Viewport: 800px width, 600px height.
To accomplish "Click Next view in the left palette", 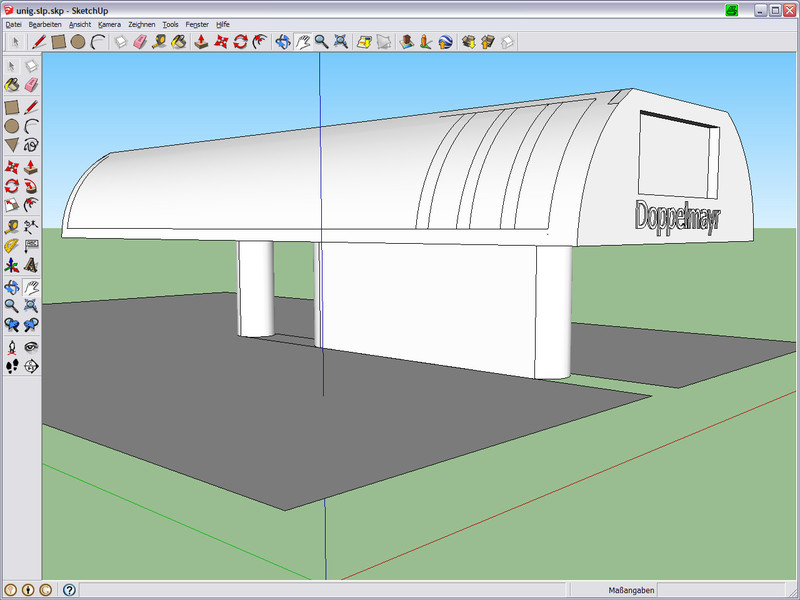I will click(31, 325).
